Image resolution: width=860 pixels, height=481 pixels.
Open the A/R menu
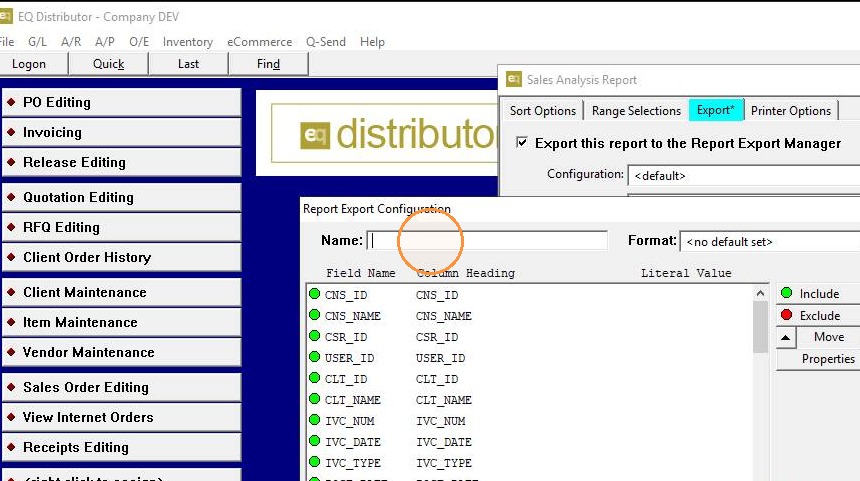71,42
